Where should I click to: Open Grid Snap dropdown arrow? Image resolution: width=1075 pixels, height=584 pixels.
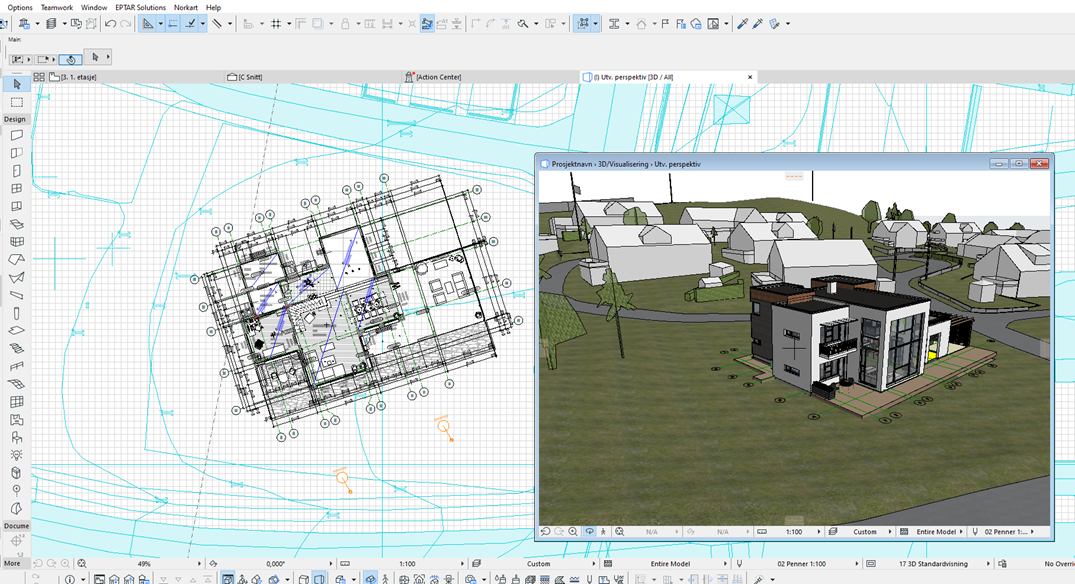pyautogui.click(x=289, y=24)
